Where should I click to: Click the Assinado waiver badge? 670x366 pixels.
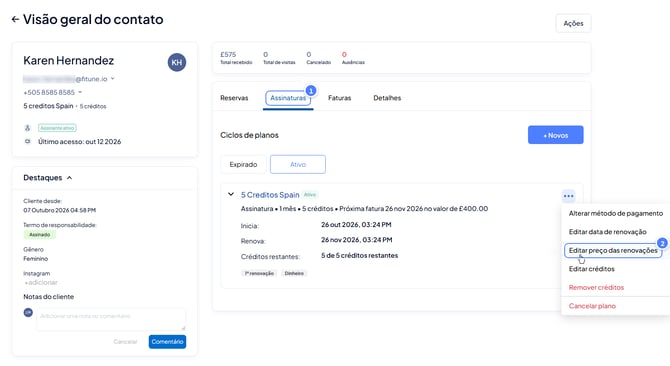(x=40, y=234)
